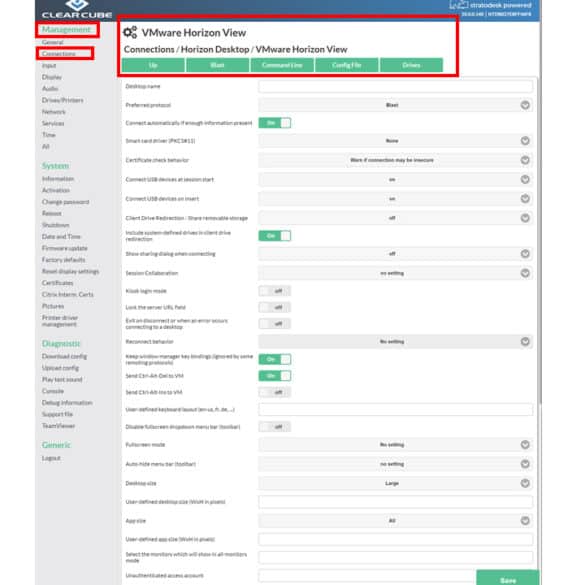Viewport: 585px width, 585px height.
Task: Open the Certificate check behavior dropdown
Action: [395, 160]
